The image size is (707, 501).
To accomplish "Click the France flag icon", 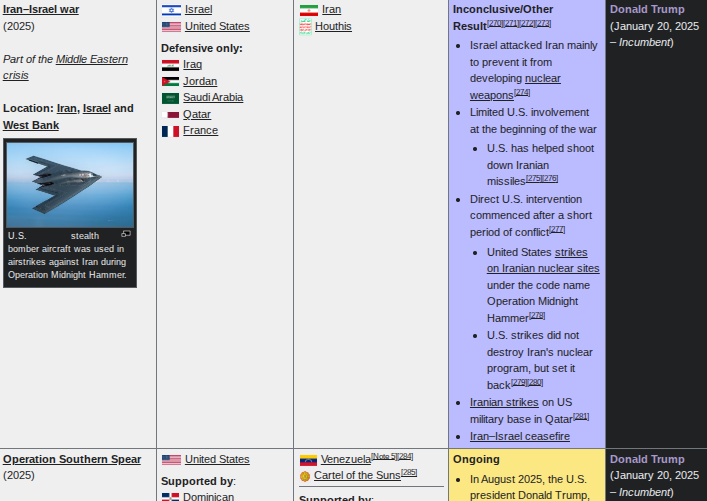I will coord(170,131).
